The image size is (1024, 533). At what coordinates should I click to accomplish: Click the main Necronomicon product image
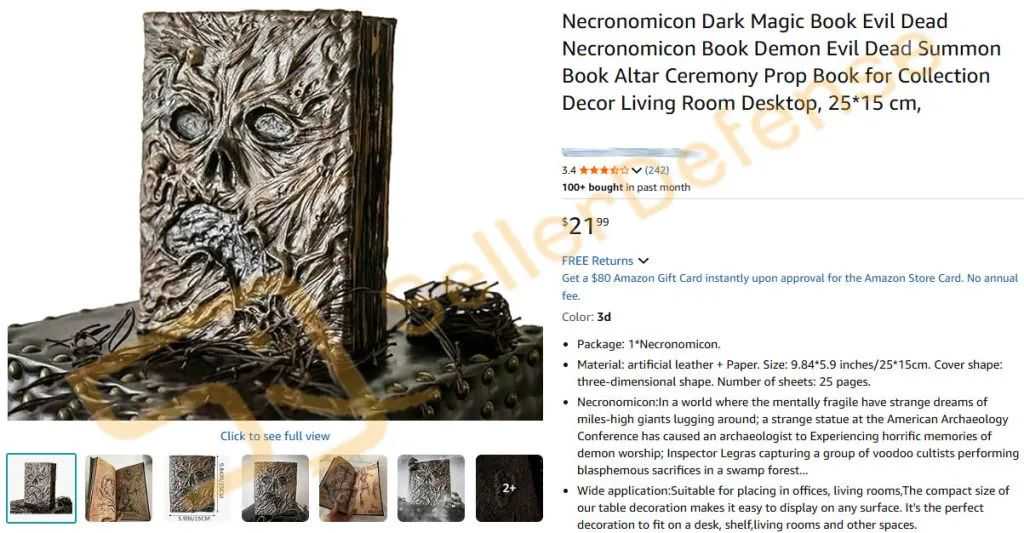click(x=275, y=214)
